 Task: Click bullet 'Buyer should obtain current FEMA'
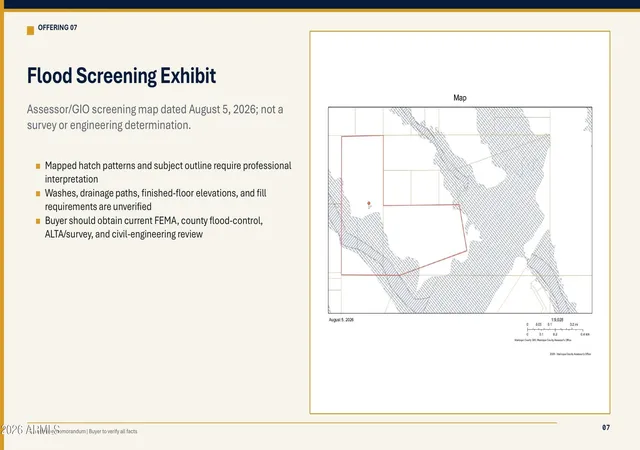(154, 227)
